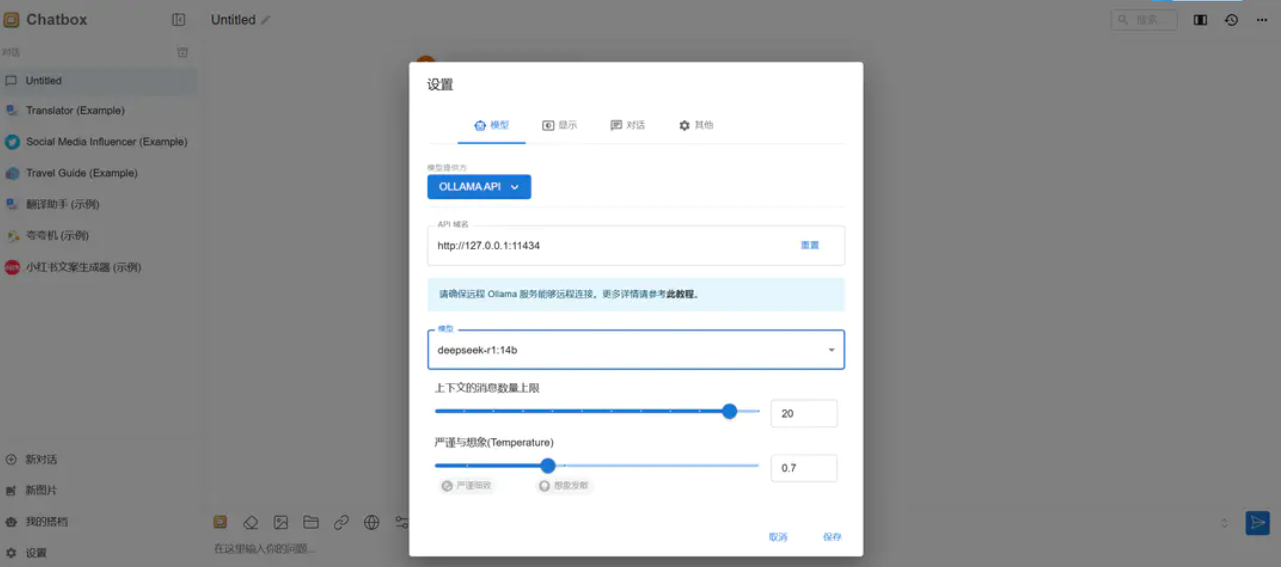The image size is (1282, 567).
Task: Click the temperature value field showing 0.7
Action: [804, 468]
